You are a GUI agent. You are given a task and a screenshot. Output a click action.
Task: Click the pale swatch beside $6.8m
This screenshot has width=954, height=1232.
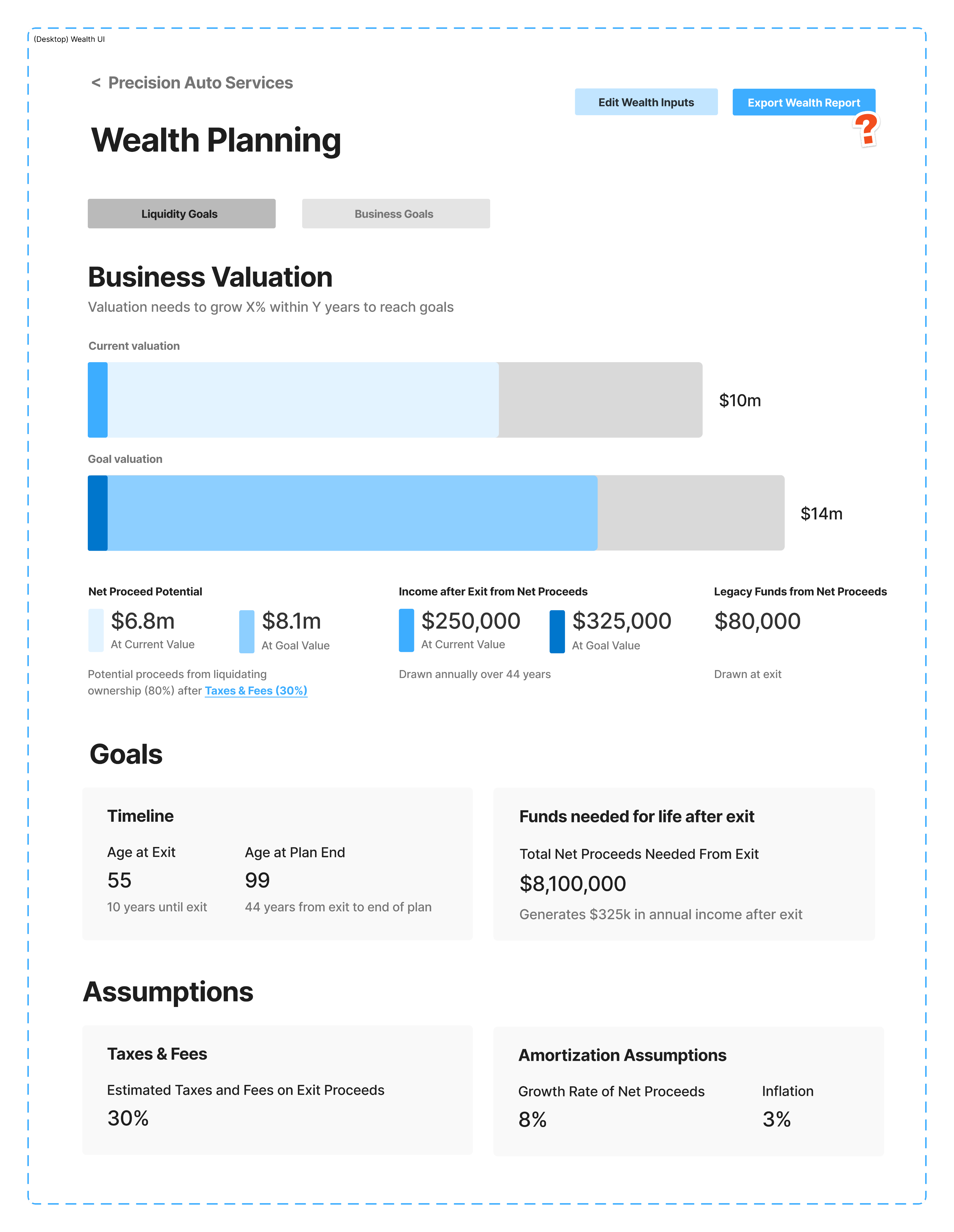pos(96,630)
